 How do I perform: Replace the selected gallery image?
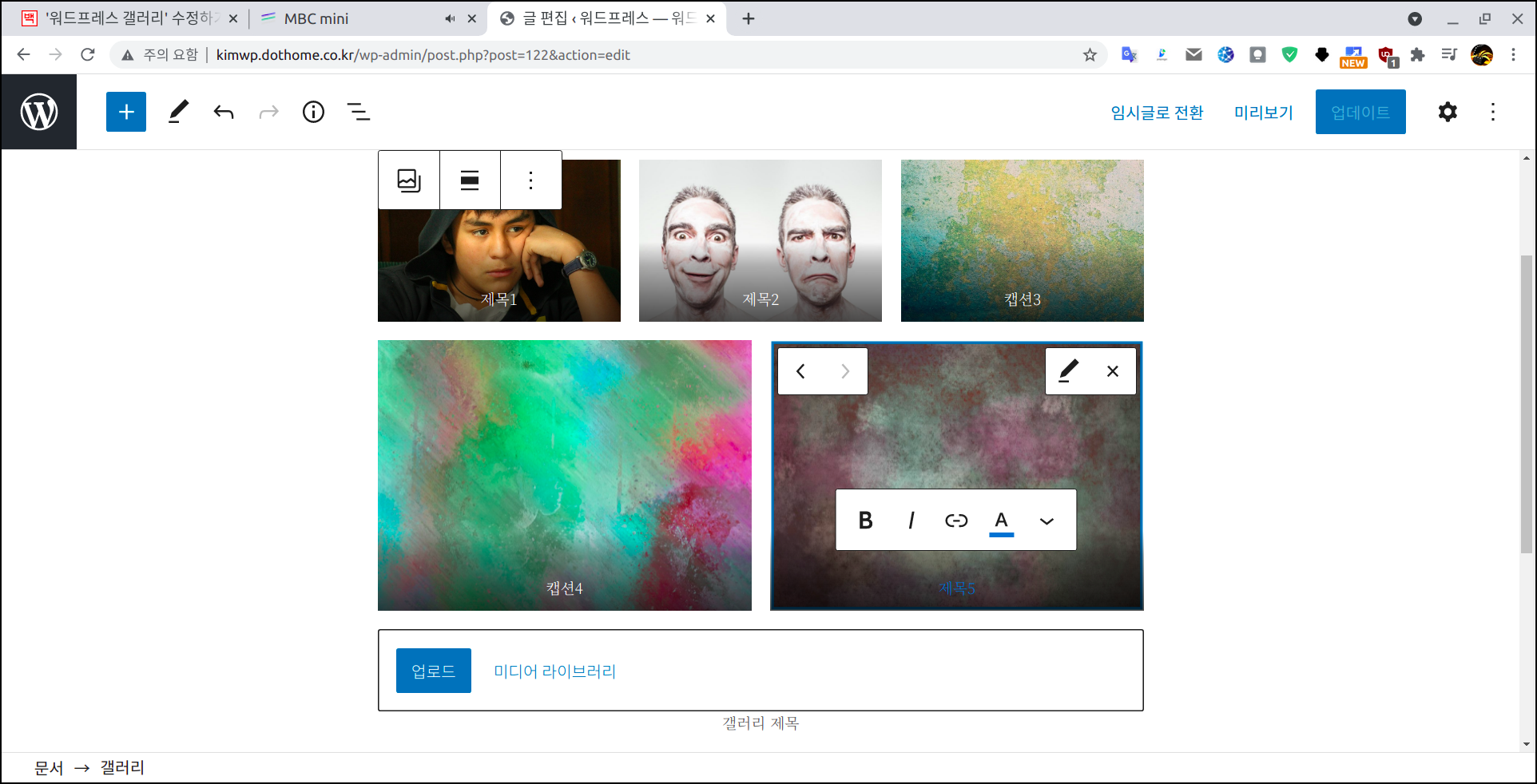coord(1068,371)
